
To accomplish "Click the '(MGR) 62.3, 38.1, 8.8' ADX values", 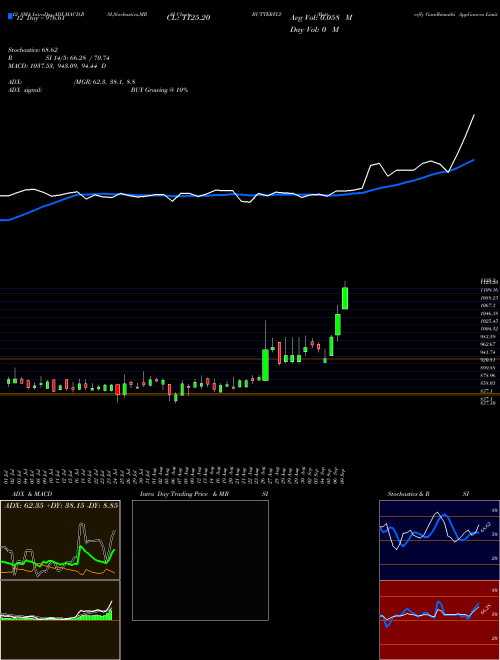I will click(x=104, y=82).
